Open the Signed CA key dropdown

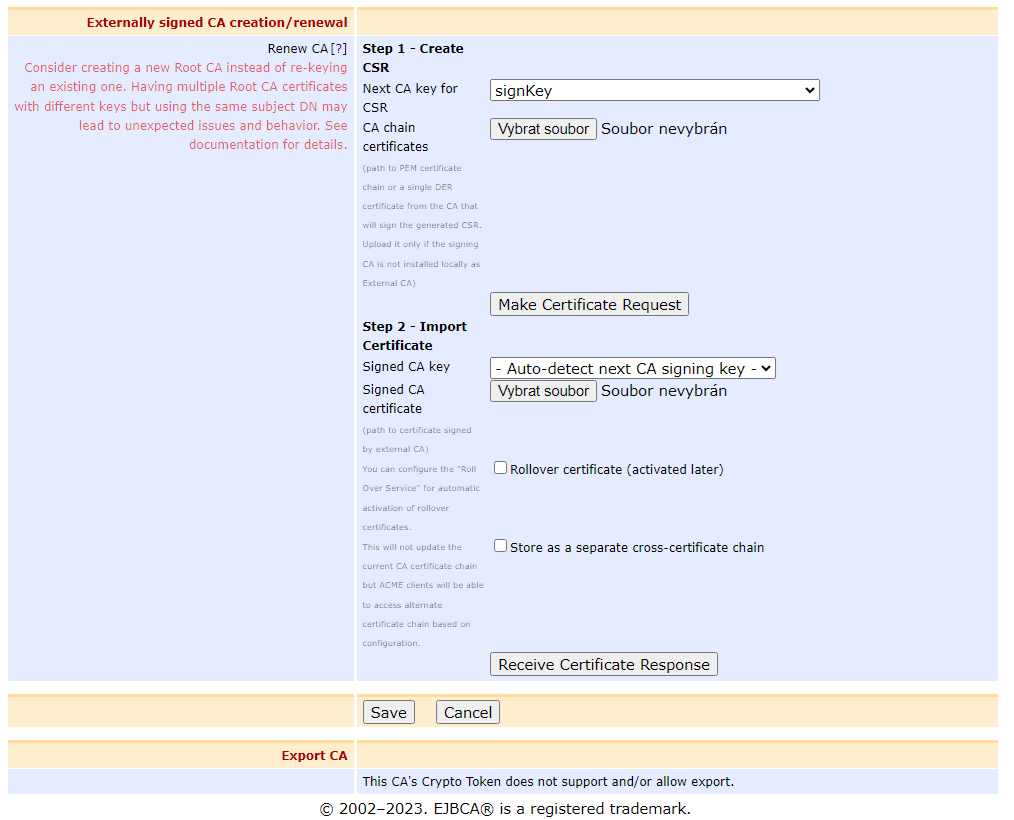(x=632, y=369)
